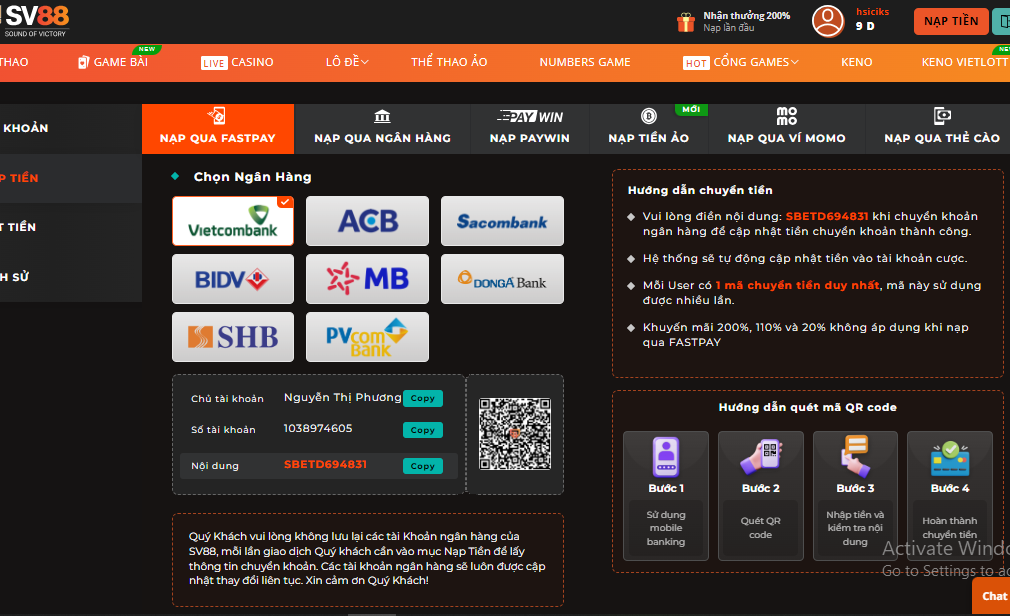This screenshot has width=1010, height=616.
Task: Open Live Casino menu
Action: pyautogui.click(x=237, y=62)
